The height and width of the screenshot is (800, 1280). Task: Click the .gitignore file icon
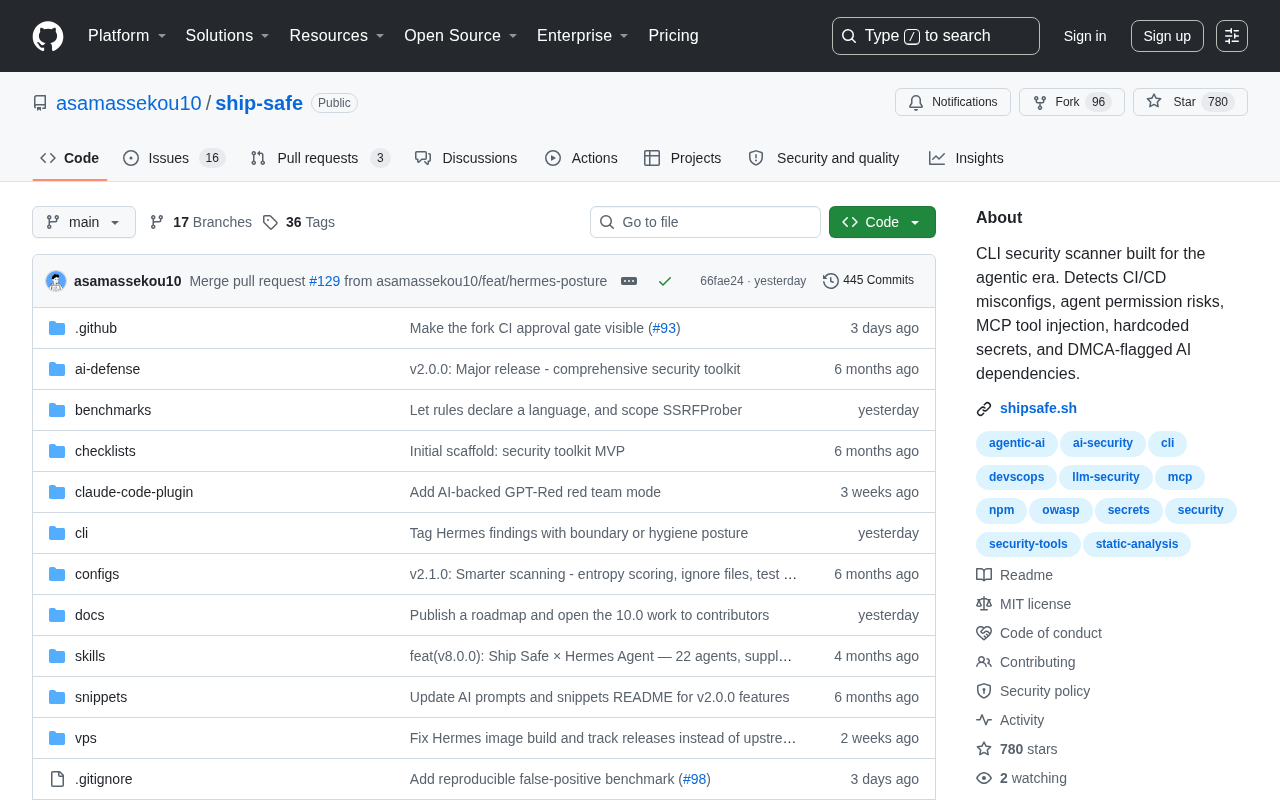click(57, 779)
